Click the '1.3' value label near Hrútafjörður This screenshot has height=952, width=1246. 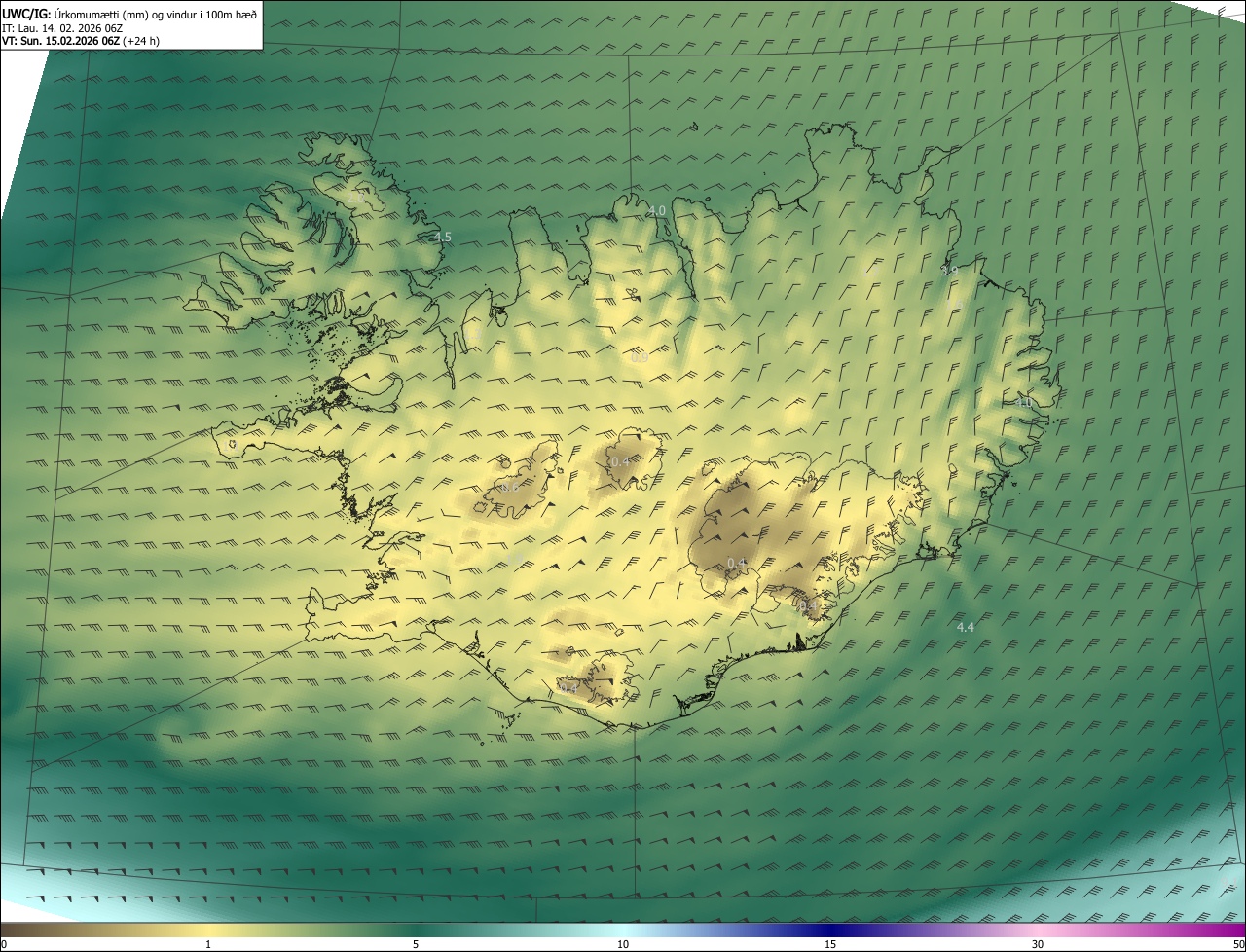click(473, 334)
